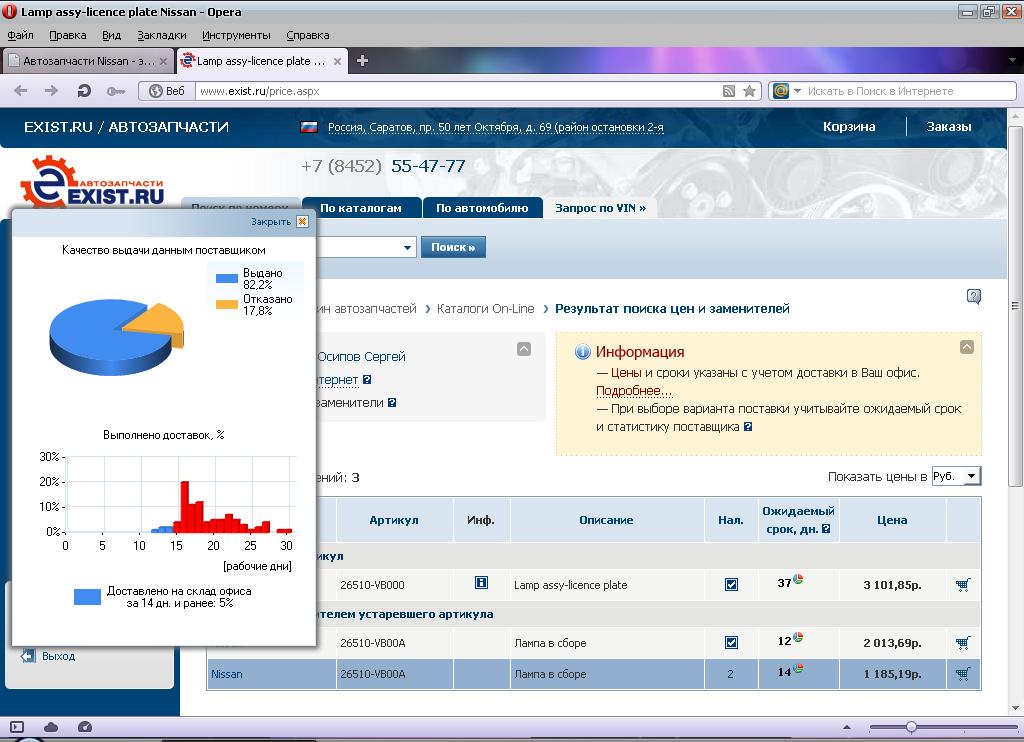Screen dimensions: 1024x742
Task: Collapse the Информация panel
Action: coord(967,347)
